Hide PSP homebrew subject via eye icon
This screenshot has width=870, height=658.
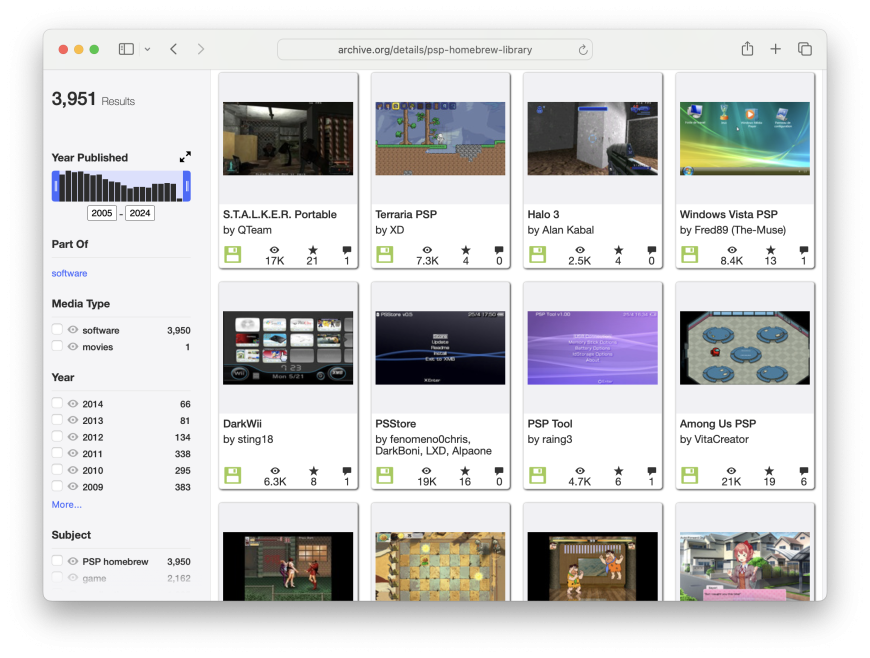pyautogui.click(x=73, y=561)
